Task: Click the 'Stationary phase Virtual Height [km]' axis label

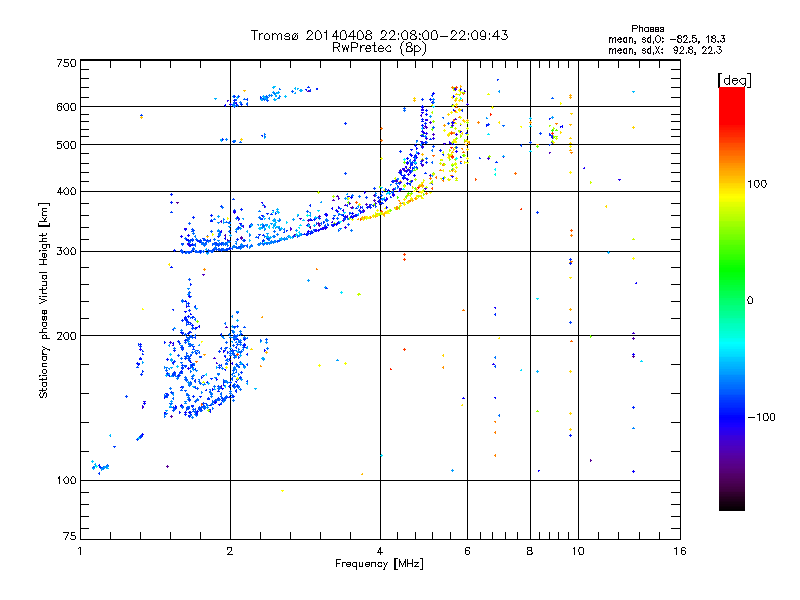Action: pyautogui.click(x=44, y=301)
